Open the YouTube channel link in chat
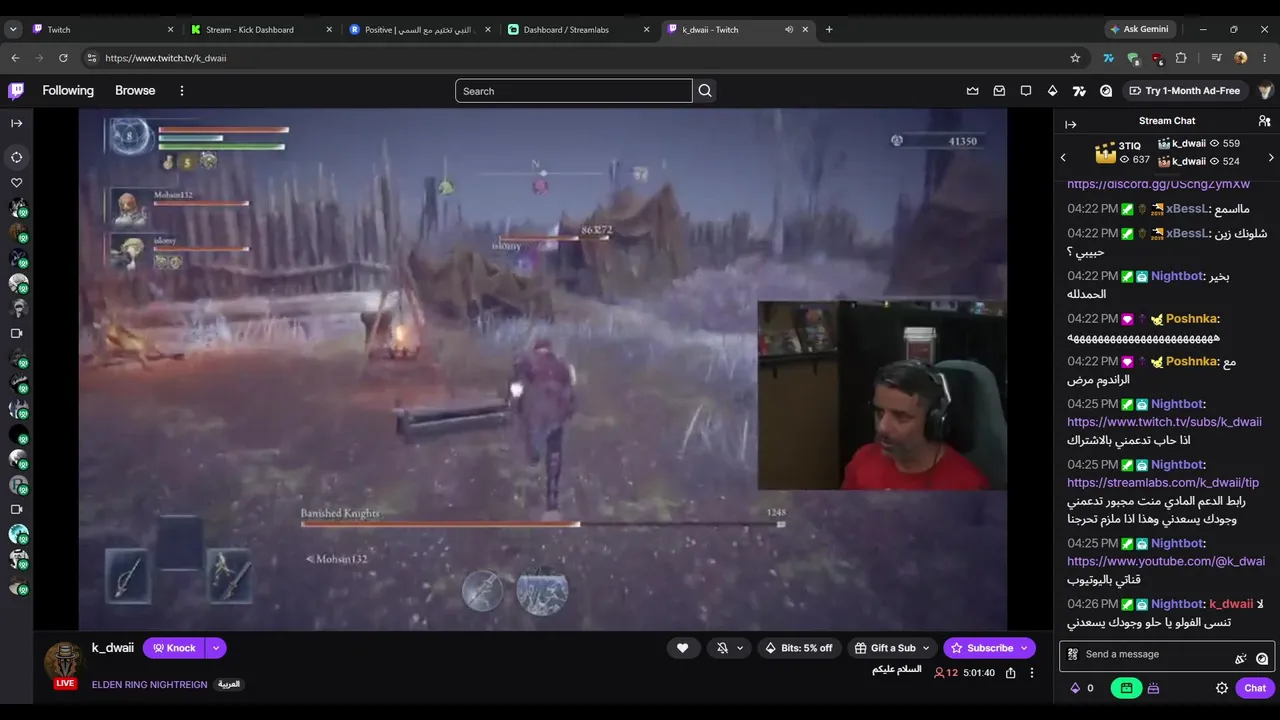1280x720 pixels. pos(1166,562)
